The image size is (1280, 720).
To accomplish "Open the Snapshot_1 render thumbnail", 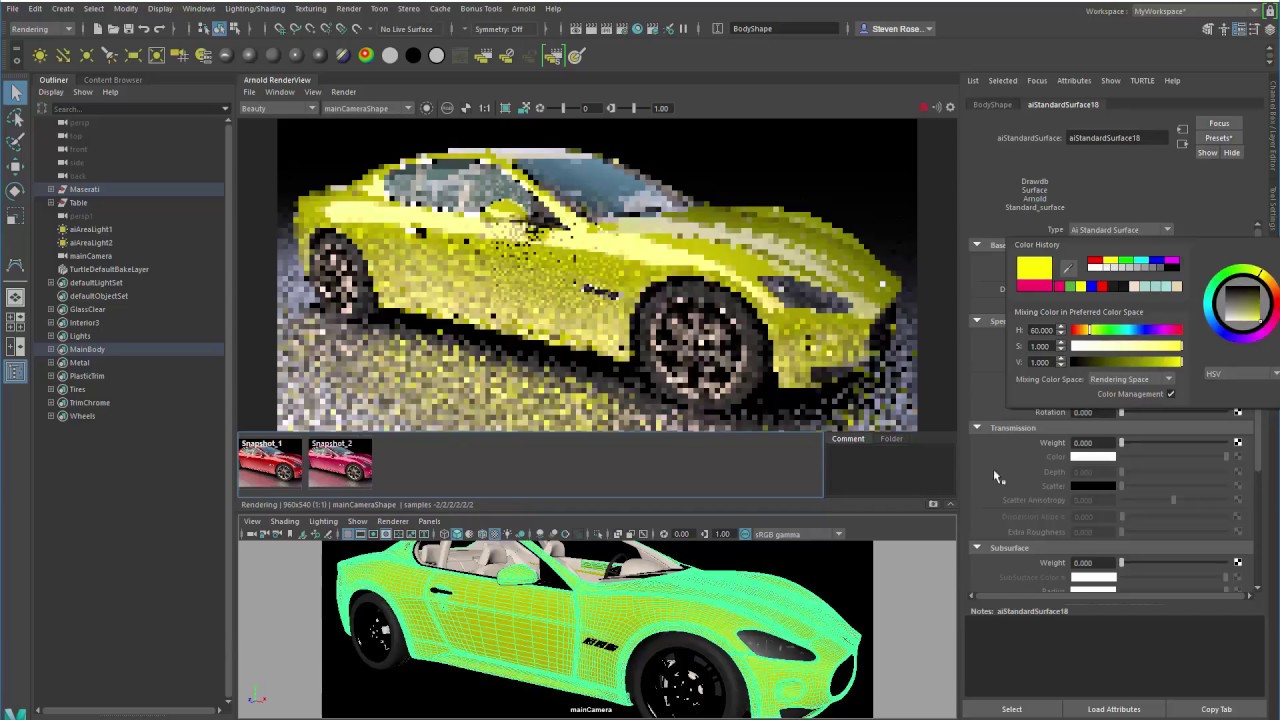I will click(x=270, y=462).
